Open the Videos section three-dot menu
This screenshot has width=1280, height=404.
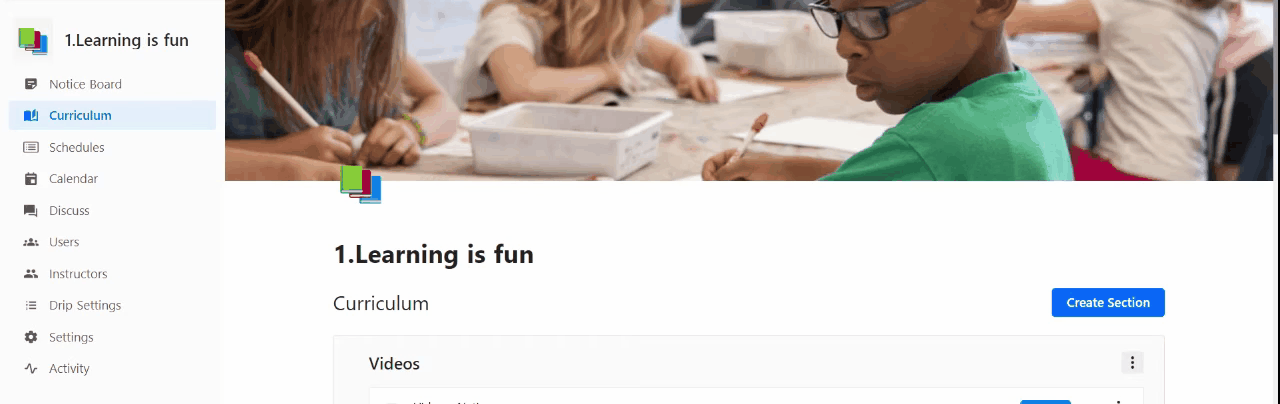point(1132,363)
